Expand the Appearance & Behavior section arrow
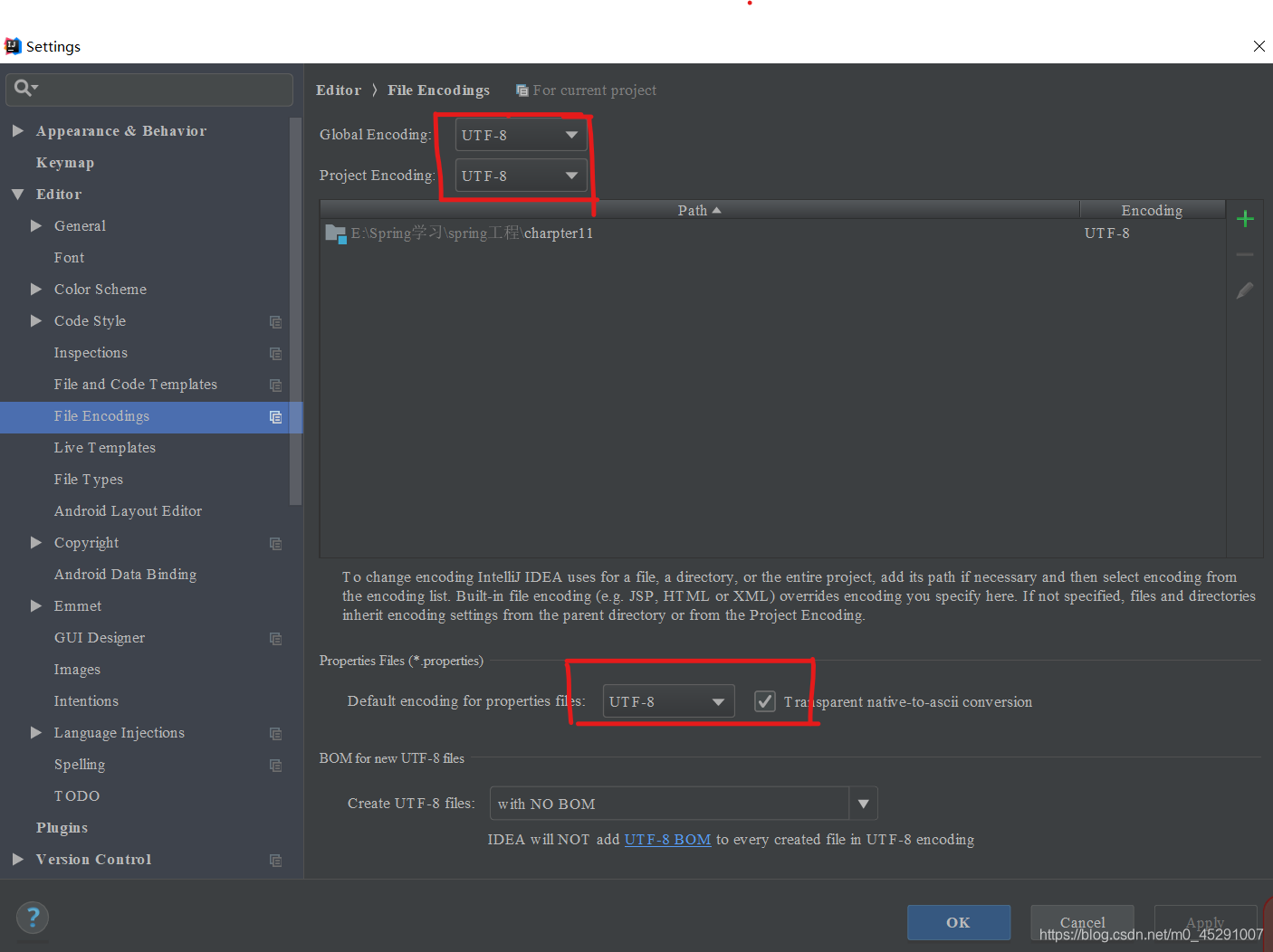The width and height of the screenshot is (1273, 952). [17, 131]
